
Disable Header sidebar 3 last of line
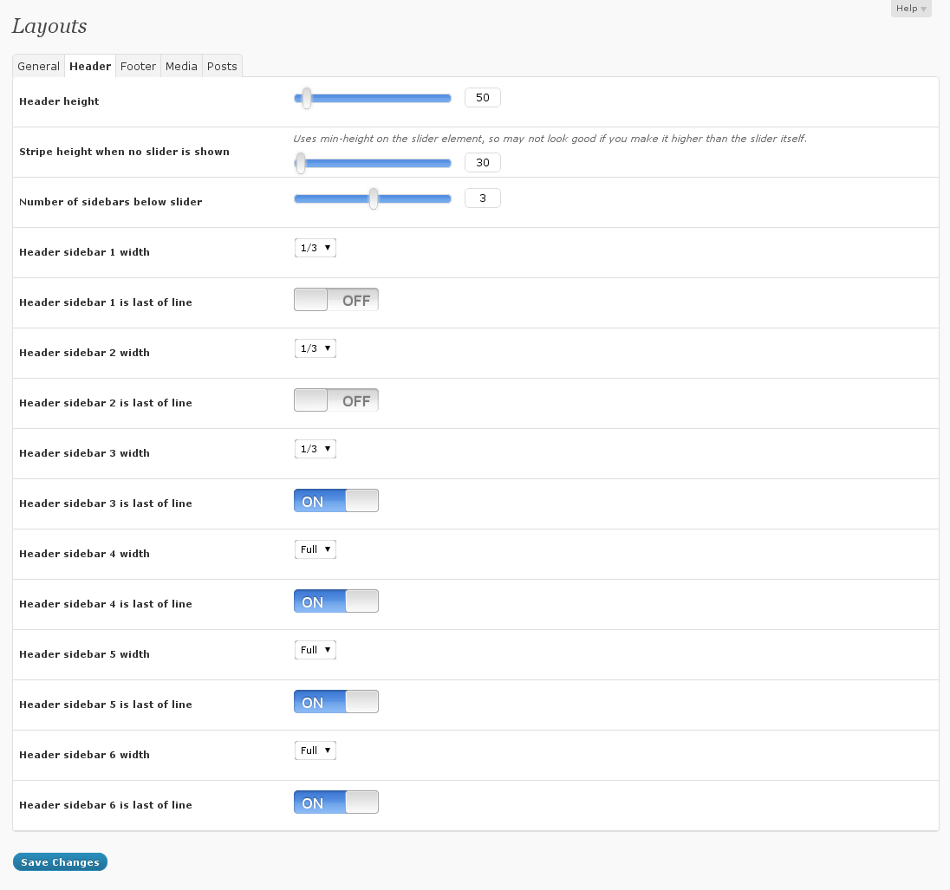pos(336,501)
